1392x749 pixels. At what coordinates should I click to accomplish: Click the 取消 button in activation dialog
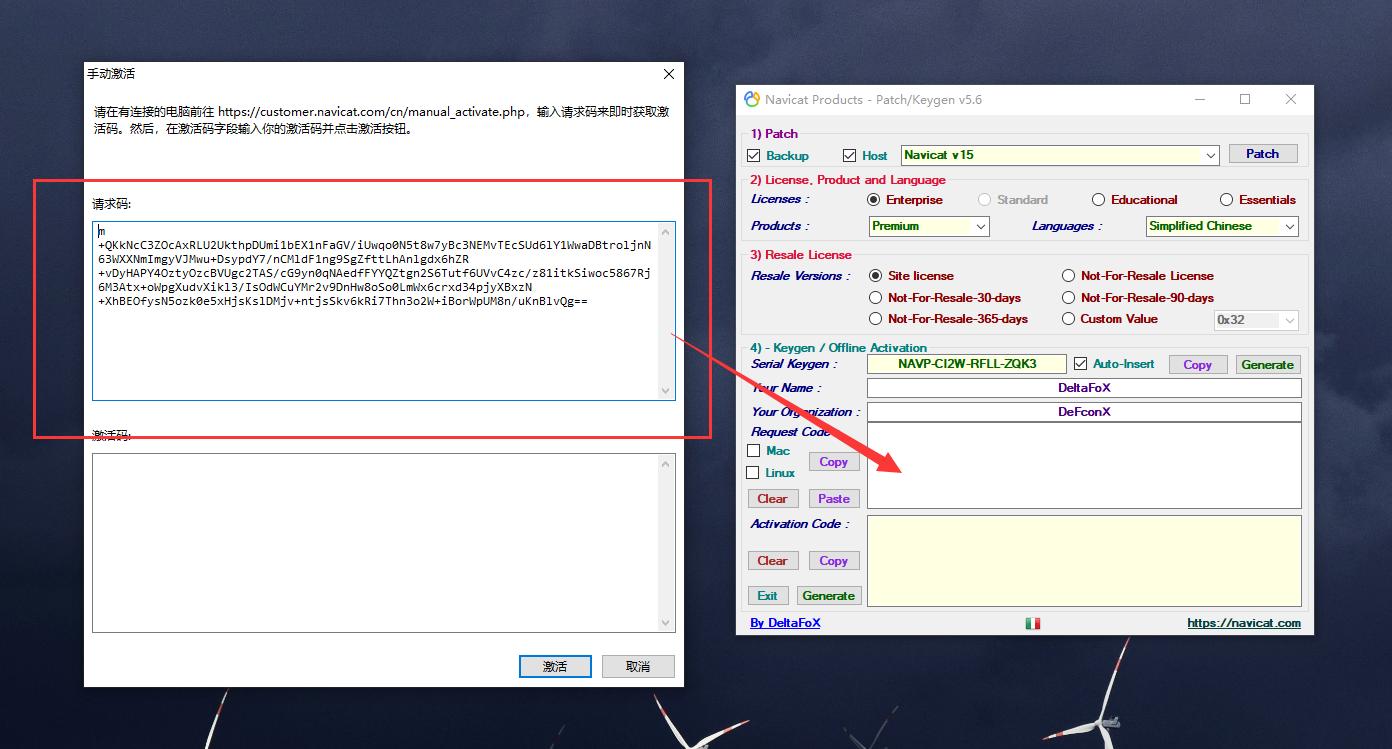pos(638,666)
